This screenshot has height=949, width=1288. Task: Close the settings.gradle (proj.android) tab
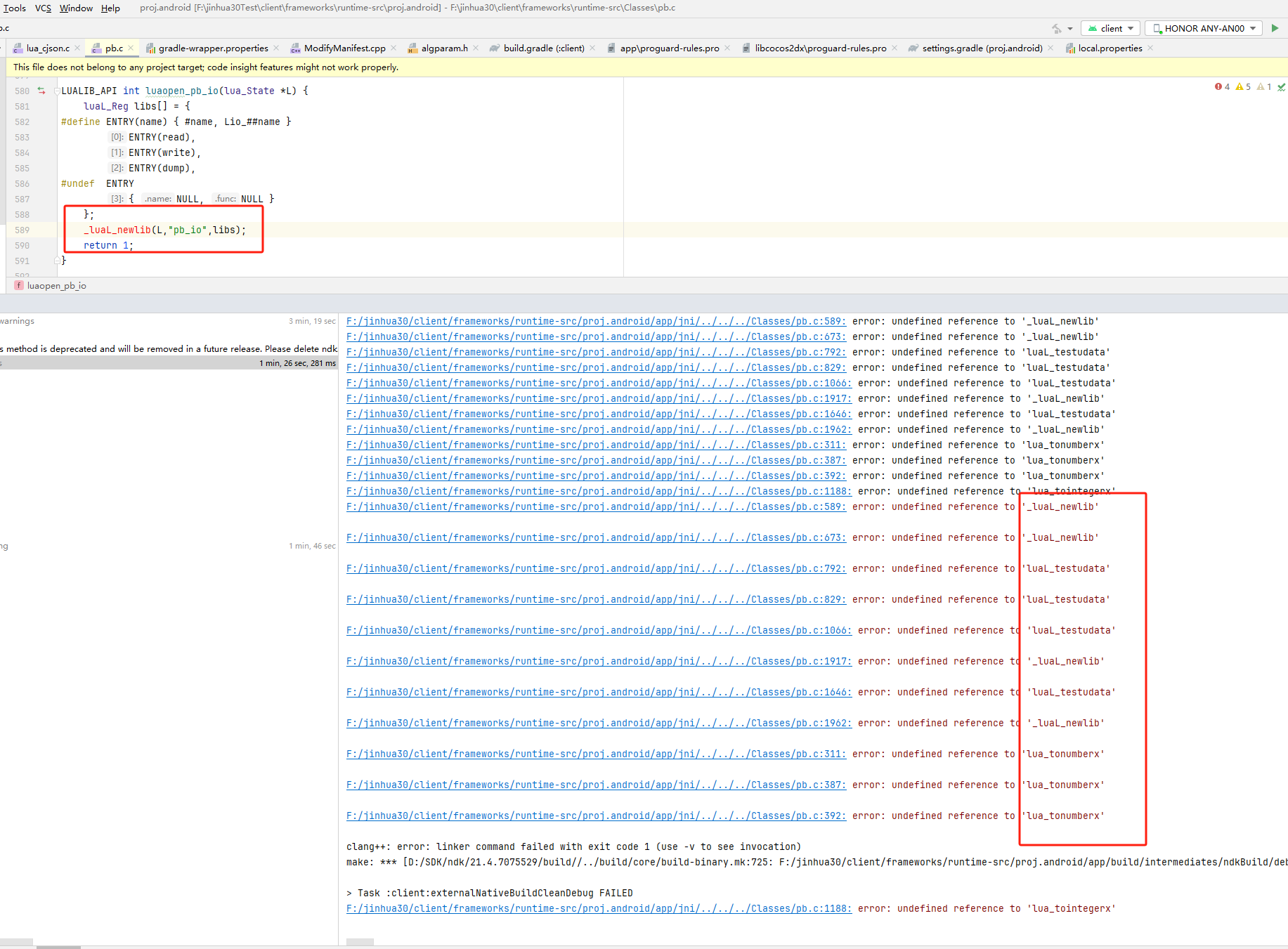(x=1050, y=48)
